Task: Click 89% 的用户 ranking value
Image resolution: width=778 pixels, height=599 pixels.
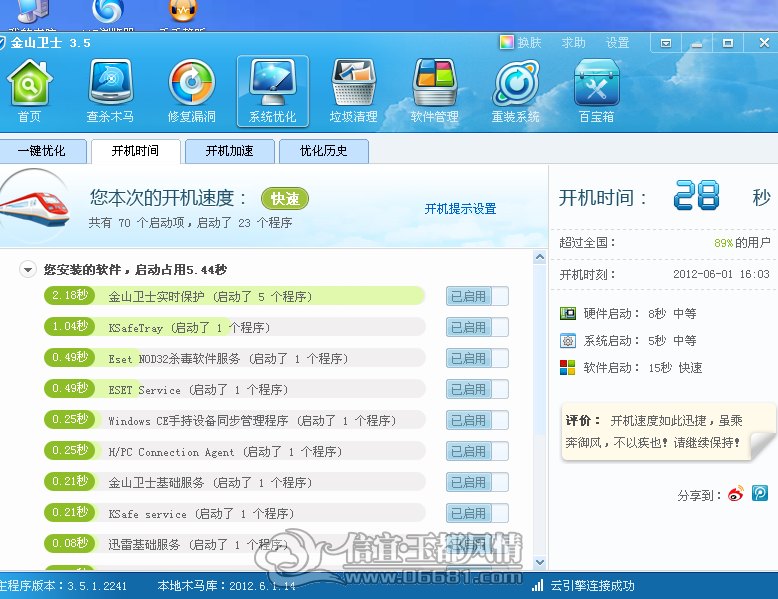Action: 742,243
